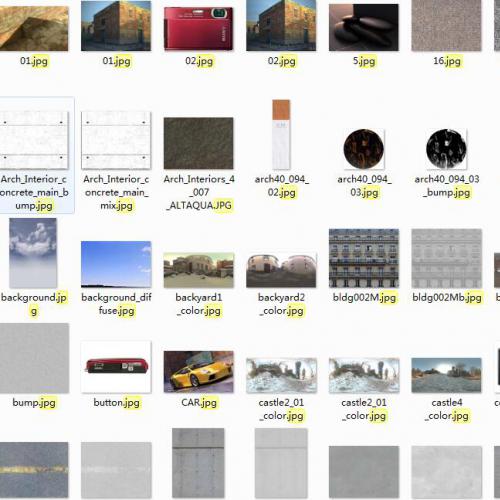500x500 pixels.
Task: Click the bump.jpg file name
Action: [x=34, y=403]
